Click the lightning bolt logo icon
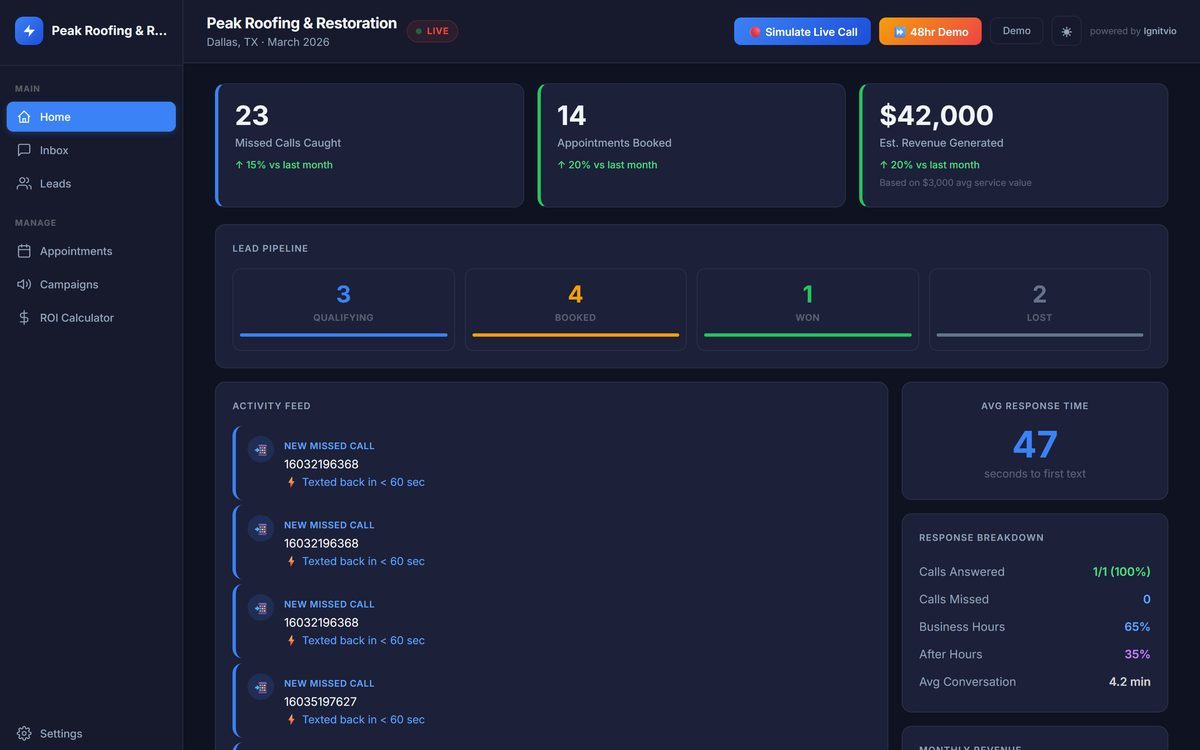Screen dimensions: 1200x750 [x=29, y=31]
